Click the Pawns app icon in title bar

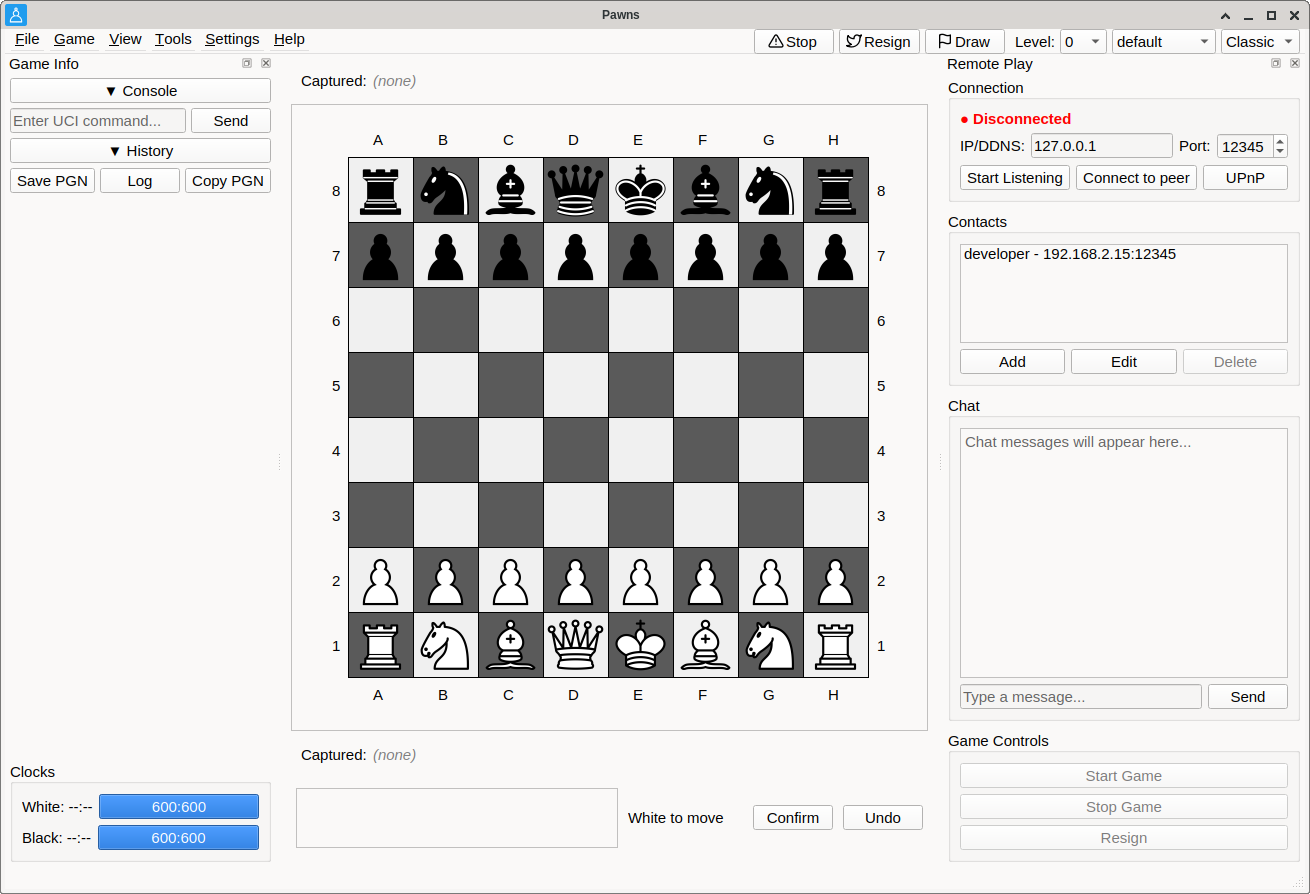pyautogui.click(x=16, y=15)
